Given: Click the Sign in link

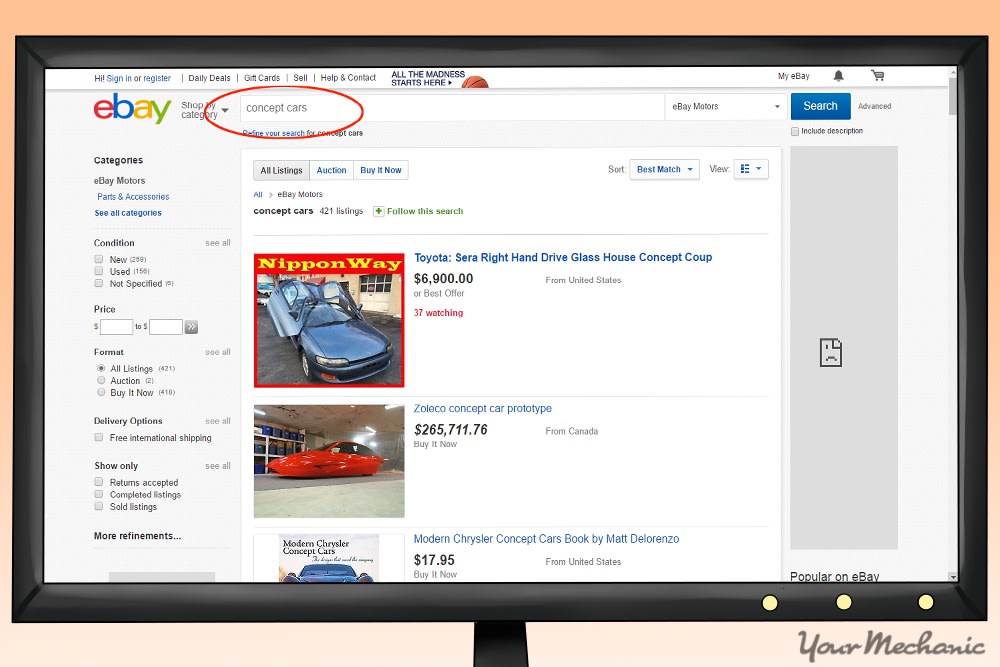Looking at the screenshot, I should pos(119,78).
